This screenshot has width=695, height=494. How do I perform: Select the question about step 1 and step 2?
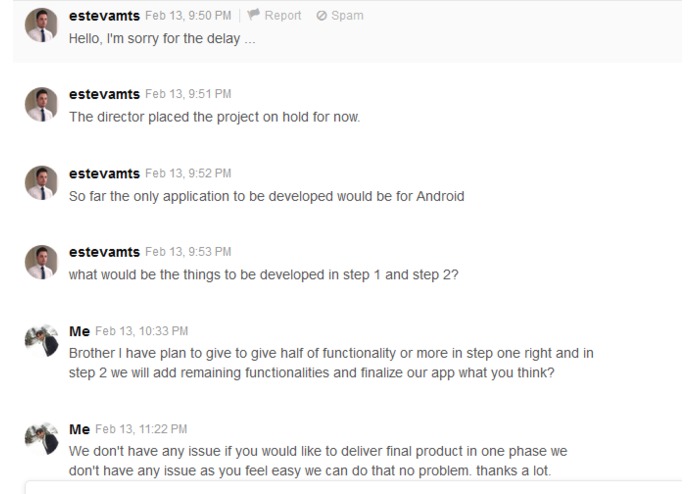point(263,275)
